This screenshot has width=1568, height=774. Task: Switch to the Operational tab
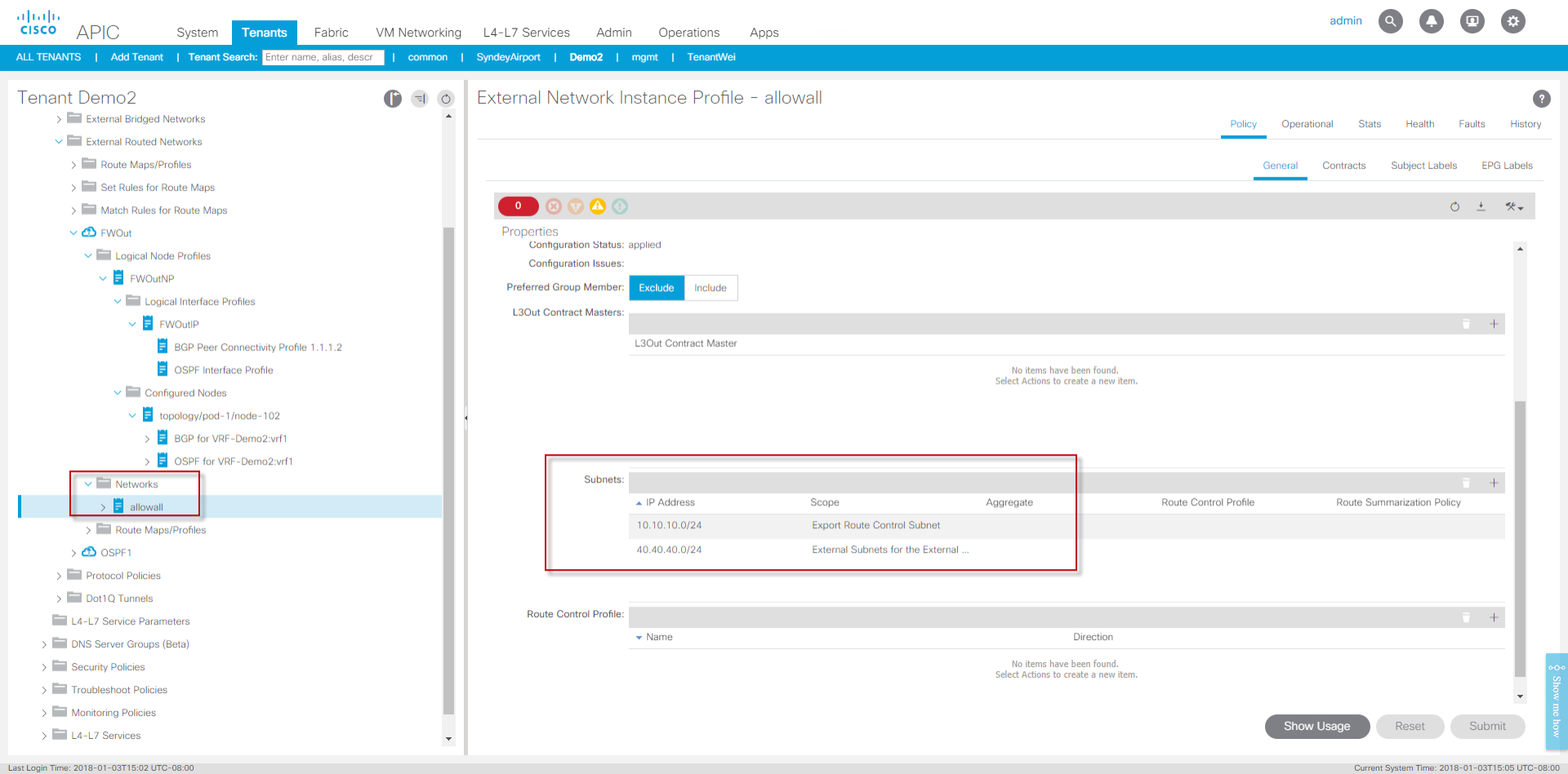coord(1307,124)
